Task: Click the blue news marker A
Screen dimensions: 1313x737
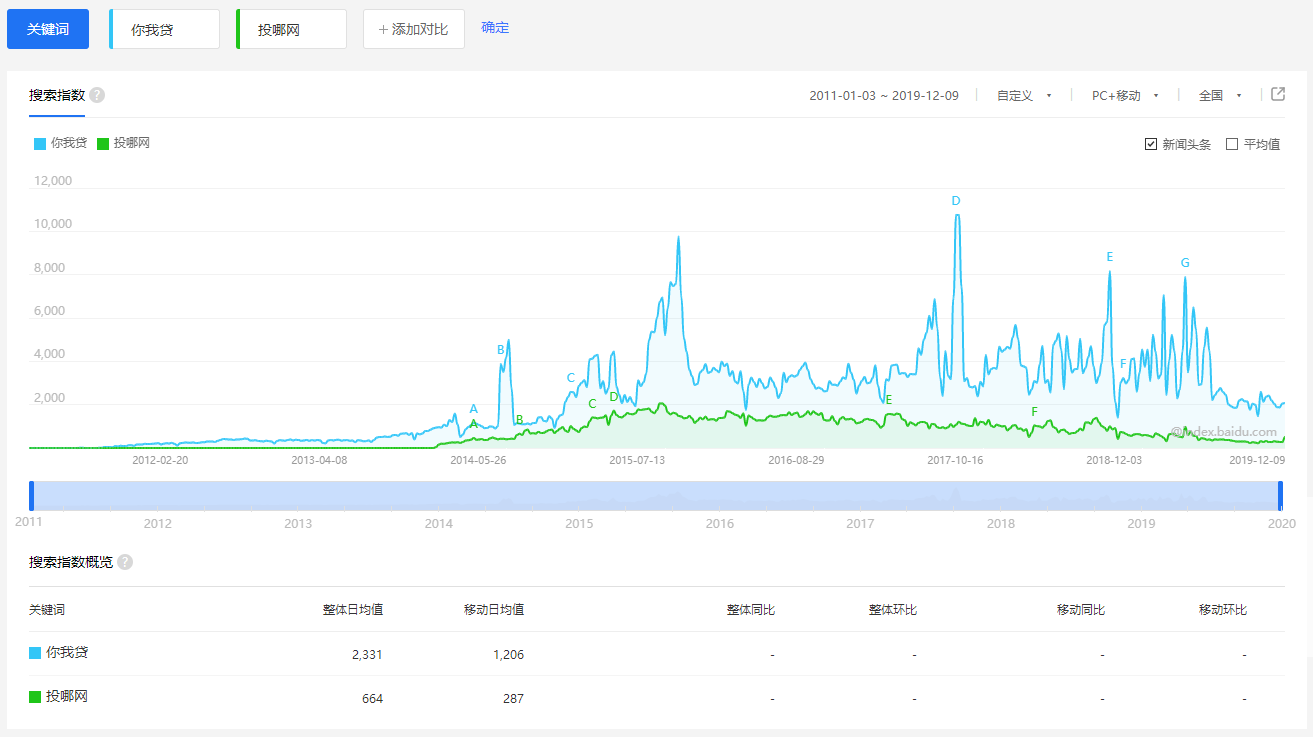Action: (x=474, y=409)
